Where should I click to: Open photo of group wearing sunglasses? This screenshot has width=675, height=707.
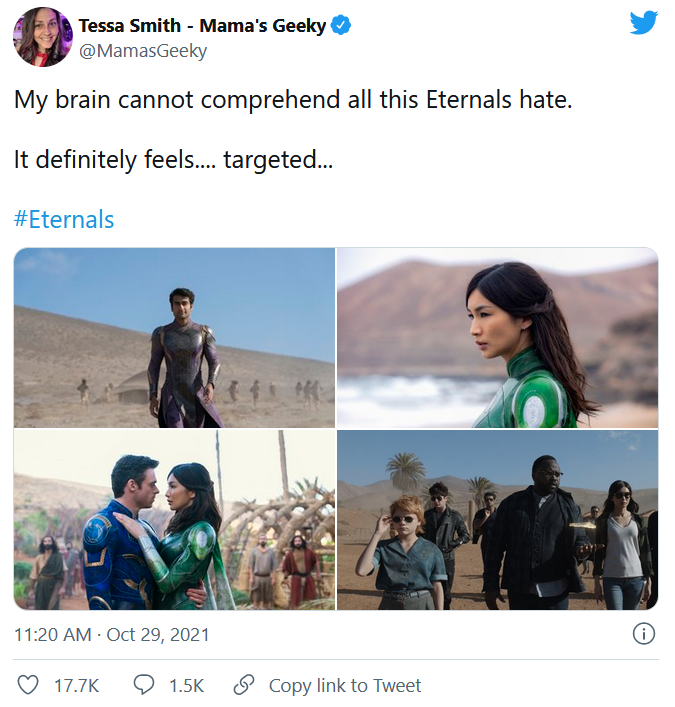(x=498, y=520)
